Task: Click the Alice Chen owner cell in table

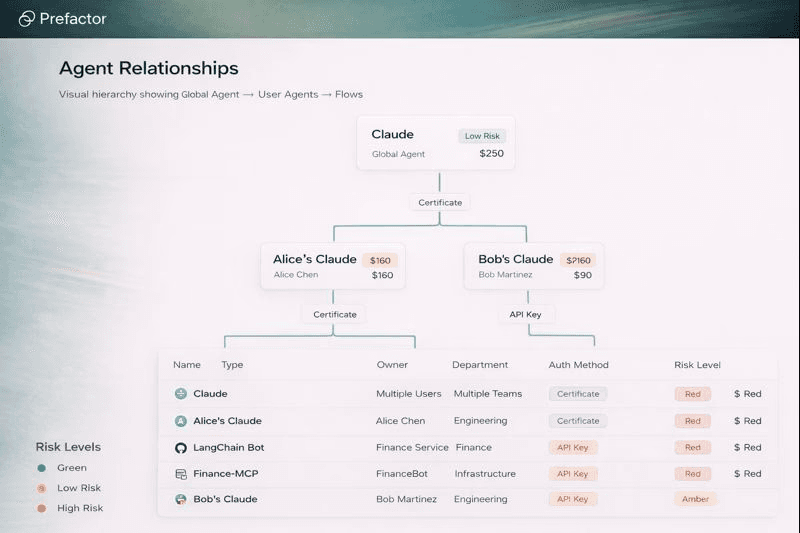Action: click(x=400, y=421)
